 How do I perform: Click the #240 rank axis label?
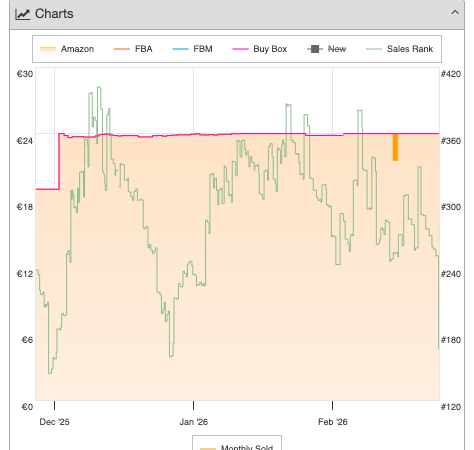pyautogui.click(x=451, y=274)
